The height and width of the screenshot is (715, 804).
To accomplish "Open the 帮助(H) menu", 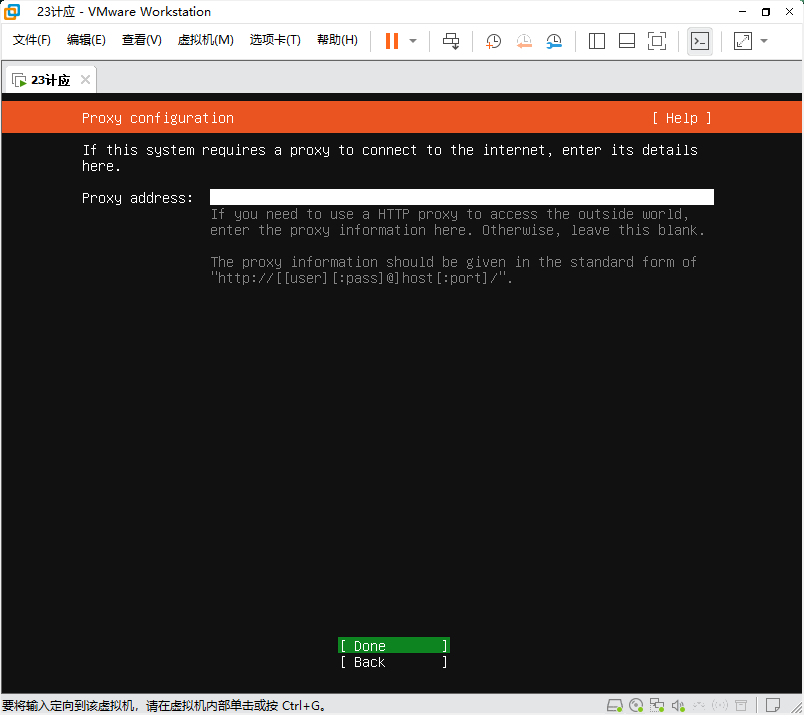I will coord(337,40).
